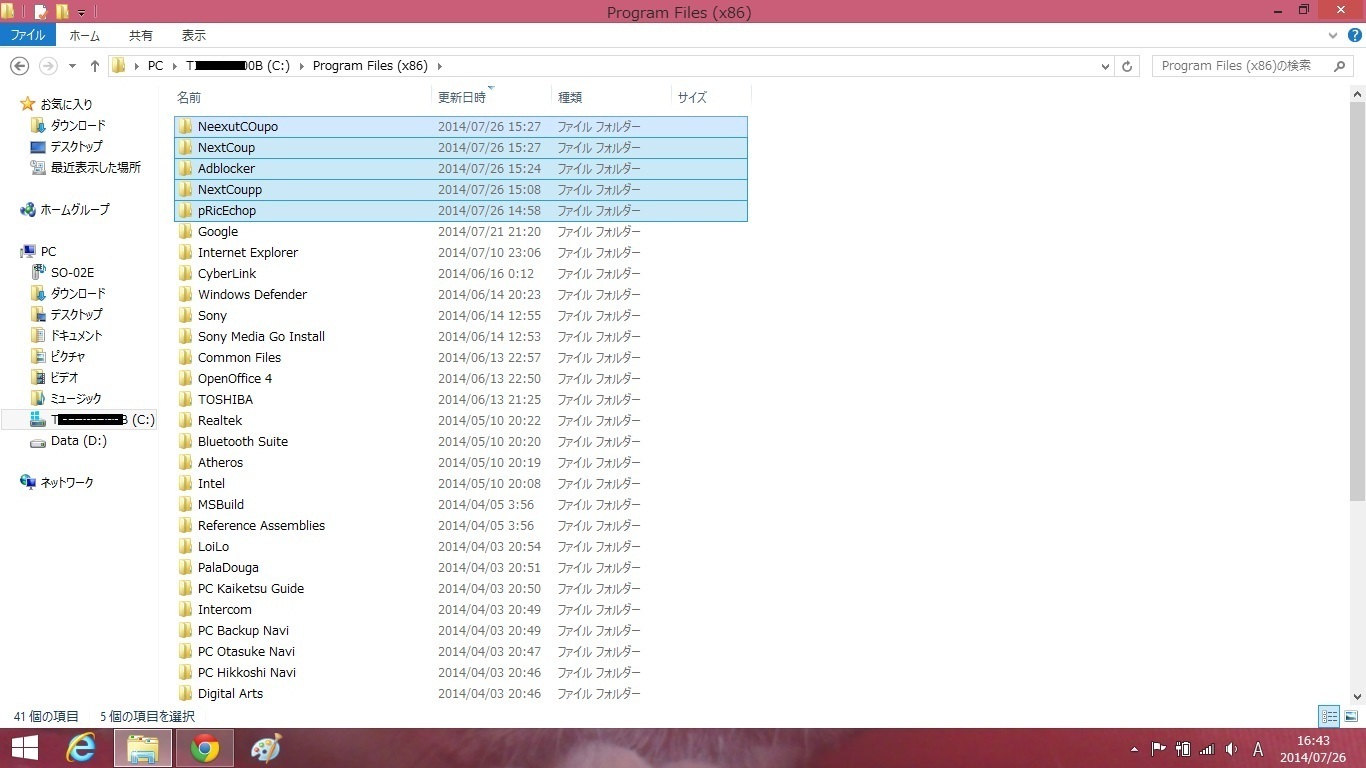This screenshot has width=1366, height=768.
Task: Select SO-02E device in navigation pane
Action: [x=72, y=272]
